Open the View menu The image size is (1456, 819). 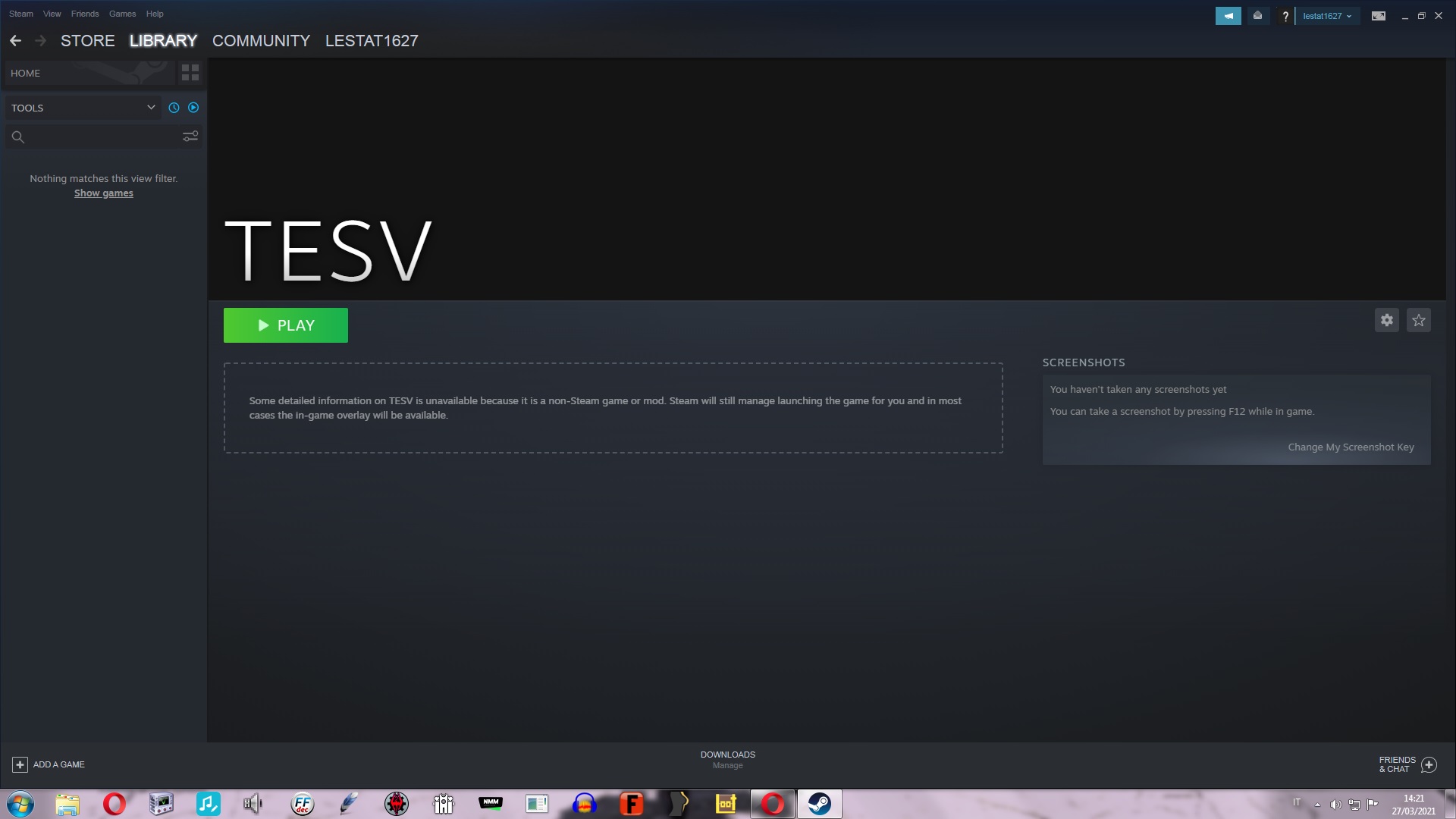click(52, 14)
